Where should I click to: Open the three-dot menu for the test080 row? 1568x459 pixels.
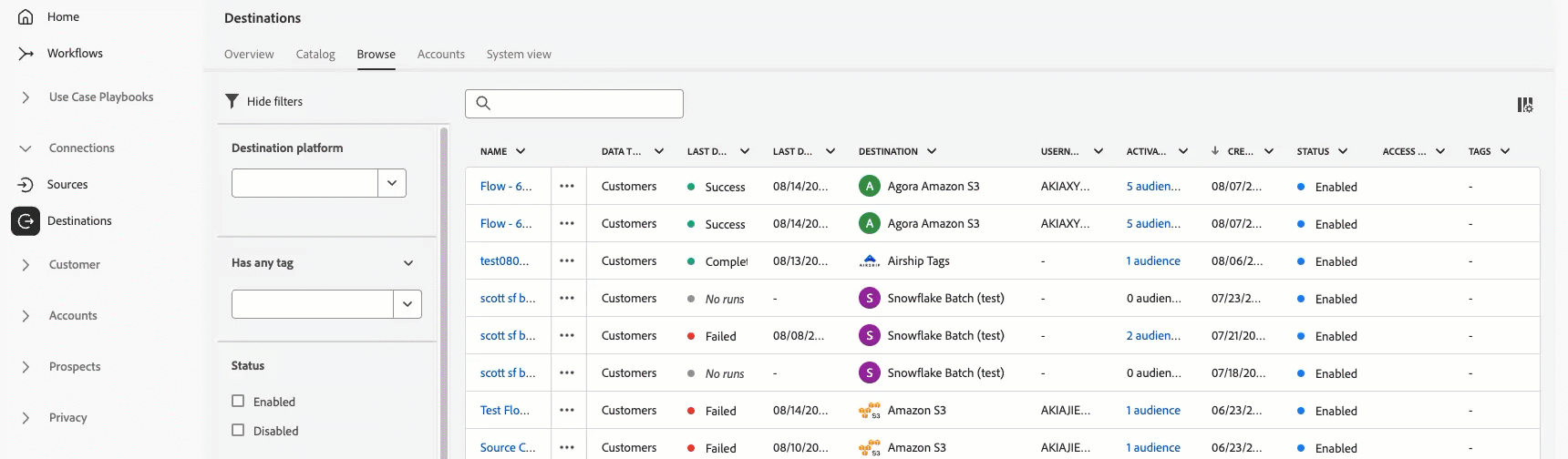567,261
